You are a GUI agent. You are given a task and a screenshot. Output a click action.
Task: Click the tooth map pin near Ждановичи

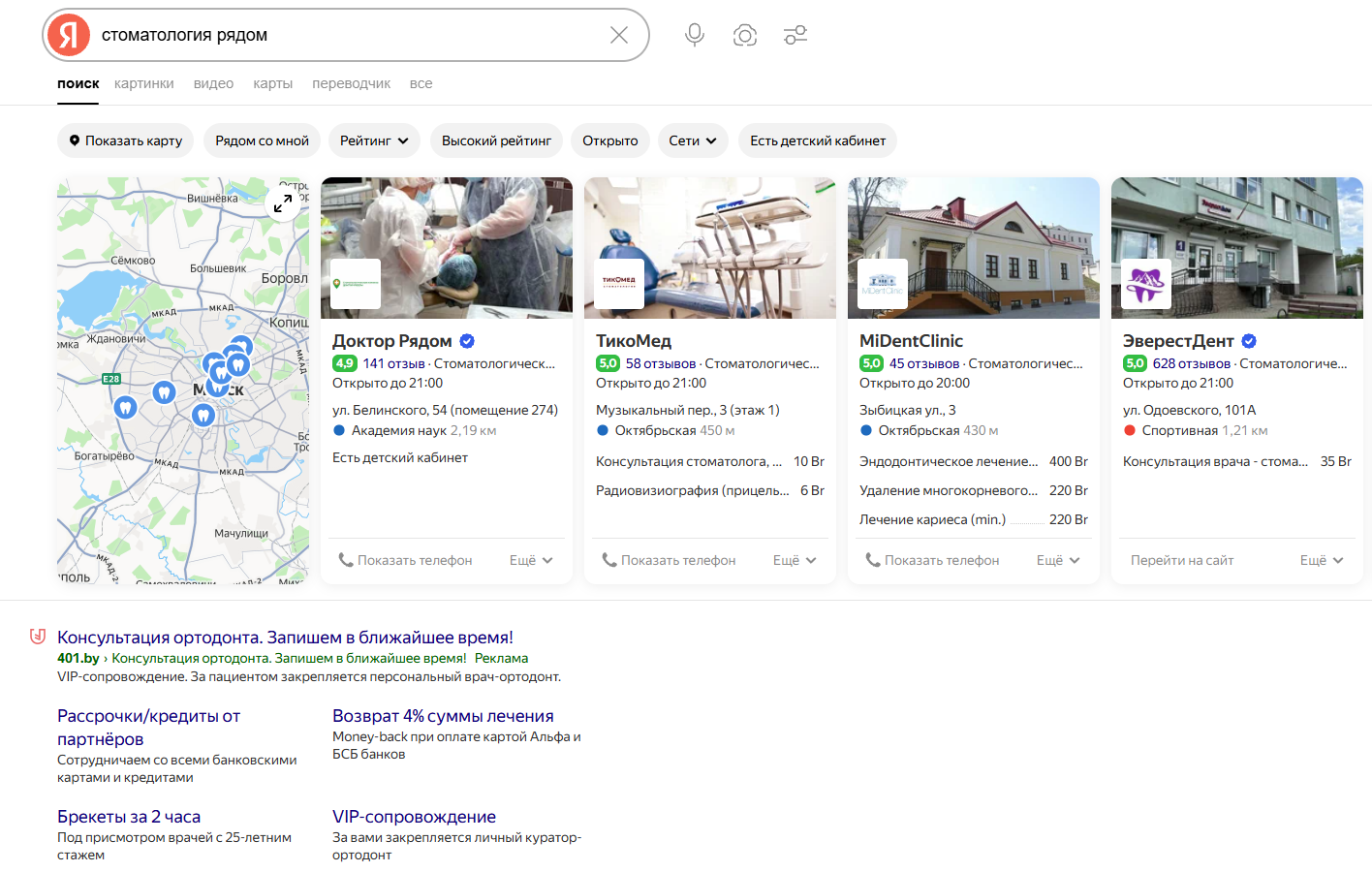[x=124, y=407]
